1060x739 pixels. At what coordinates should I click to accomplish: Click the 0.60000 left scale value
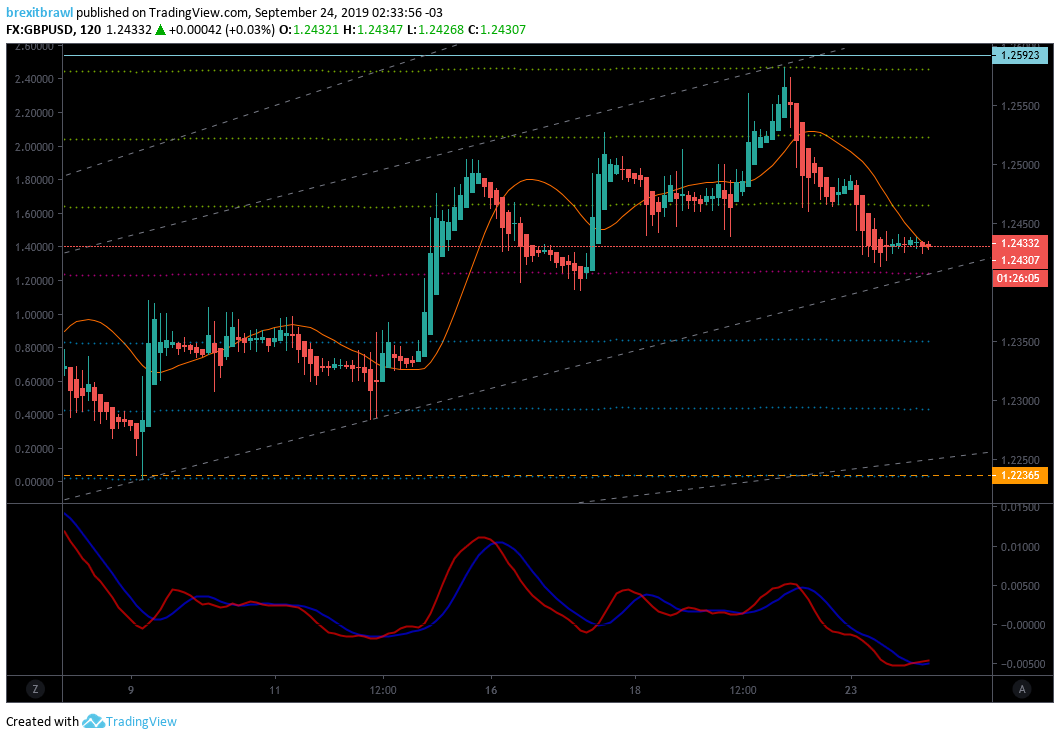click(34, 382)
